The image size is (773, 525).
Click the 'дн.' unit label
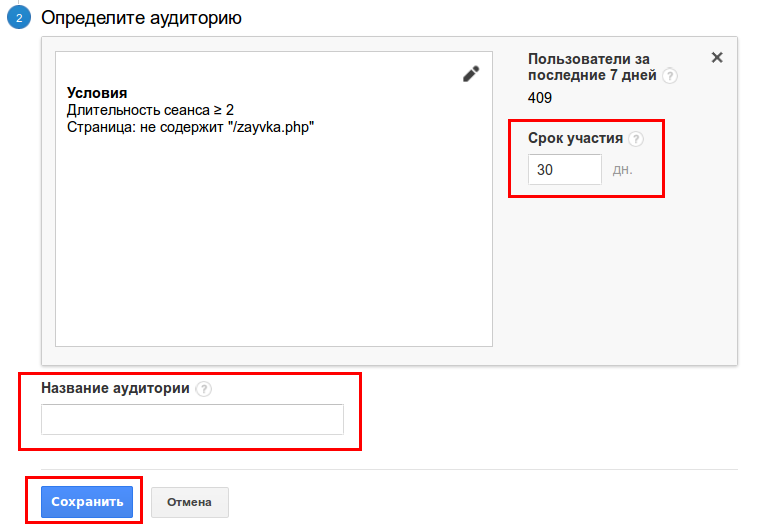[x=622, y=170]
